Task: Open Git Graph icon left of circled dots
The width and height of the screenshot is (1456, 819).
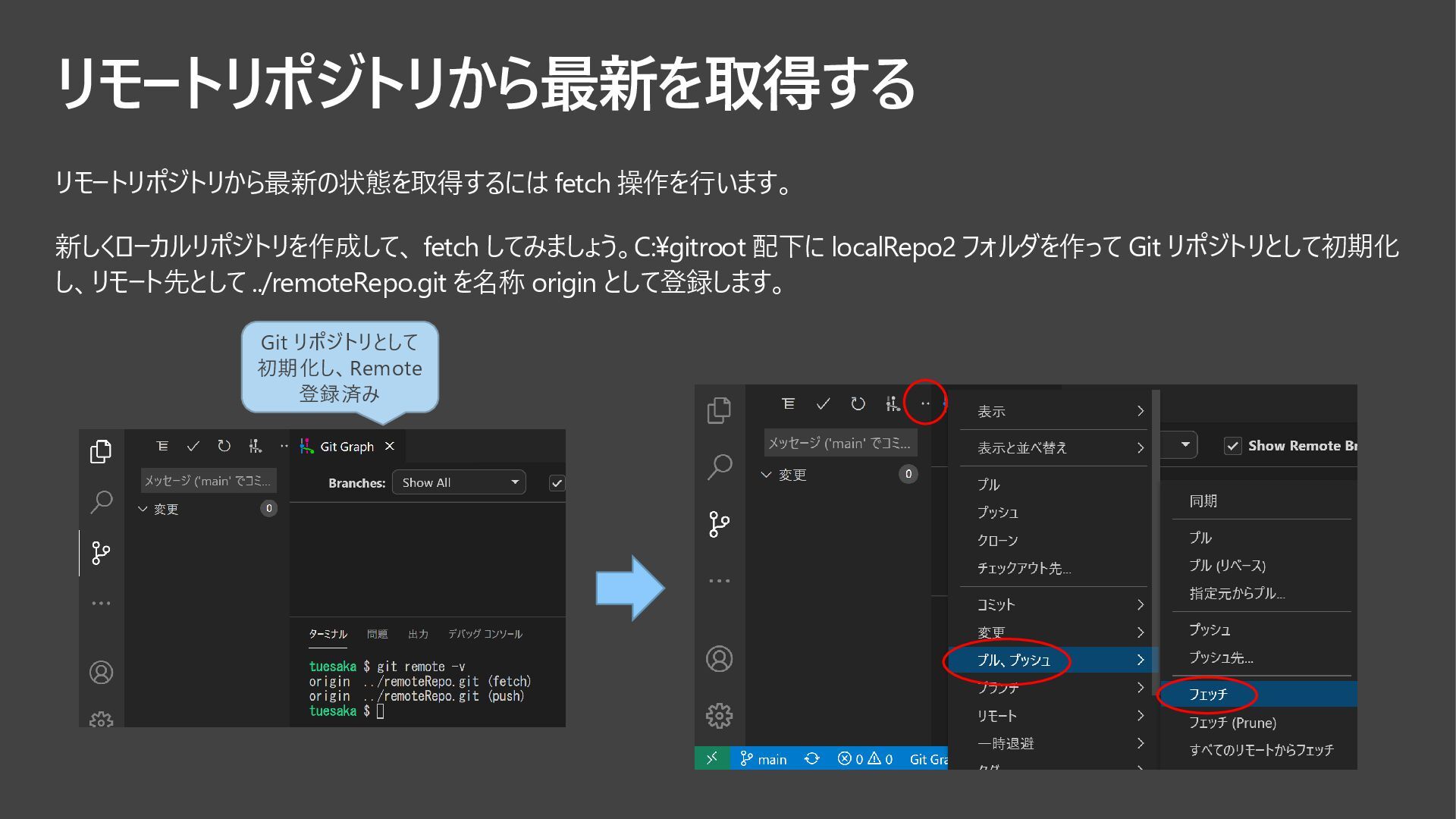Action: [x=893, y=404]
